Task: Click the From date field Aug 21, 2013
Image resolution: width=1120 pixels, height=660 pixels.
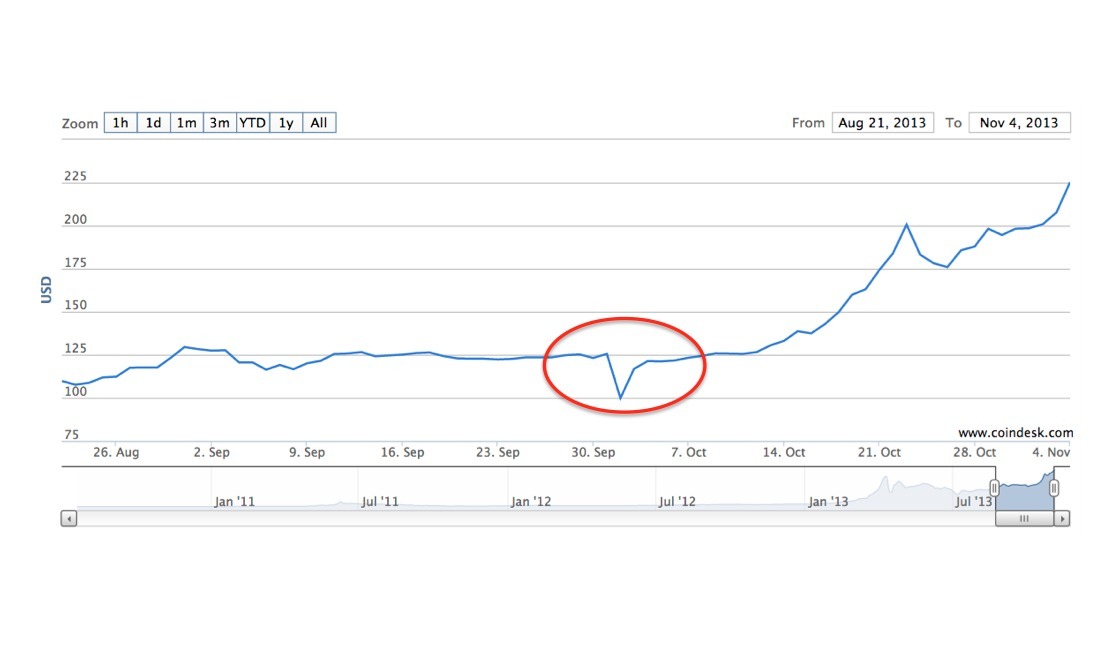Action: click(x=882, y=123)
